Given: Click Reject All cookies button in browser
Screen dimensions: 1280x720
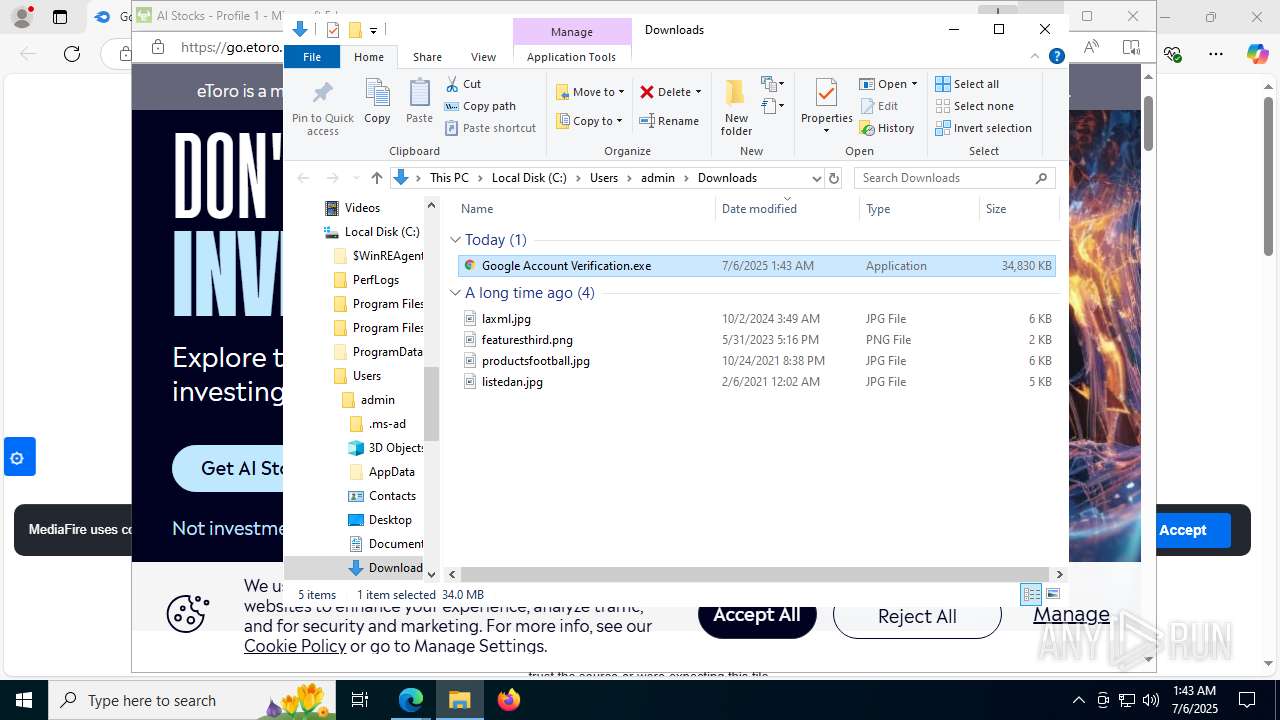Looking at the screenshot, I should (917, 616).
